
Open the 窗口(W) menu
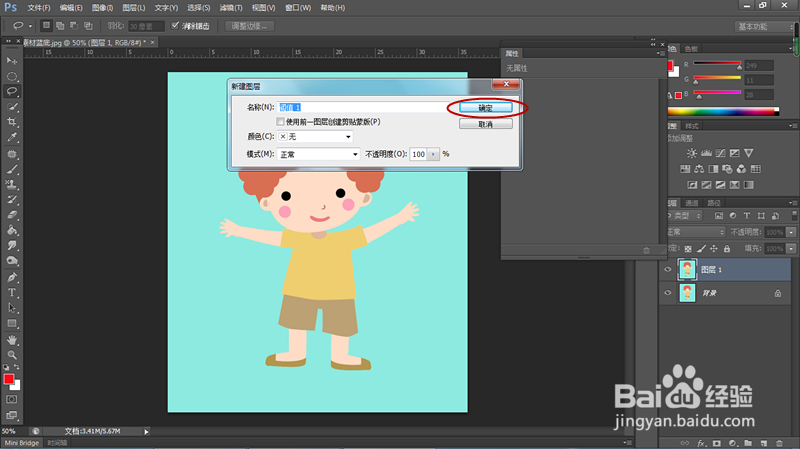pos(298,8)
